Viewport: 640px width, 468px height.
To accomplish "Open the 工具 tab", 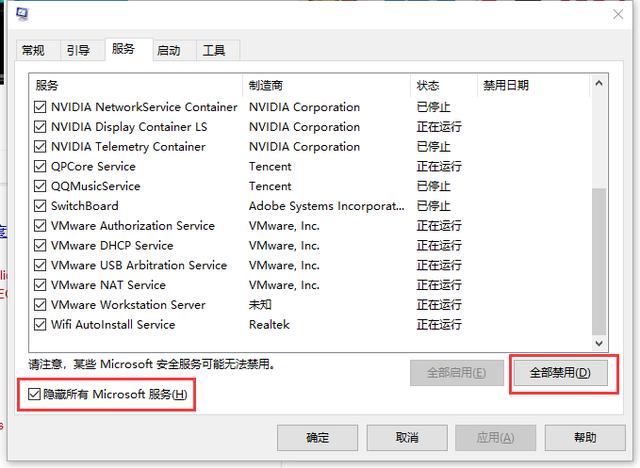I will click(214, 51).
